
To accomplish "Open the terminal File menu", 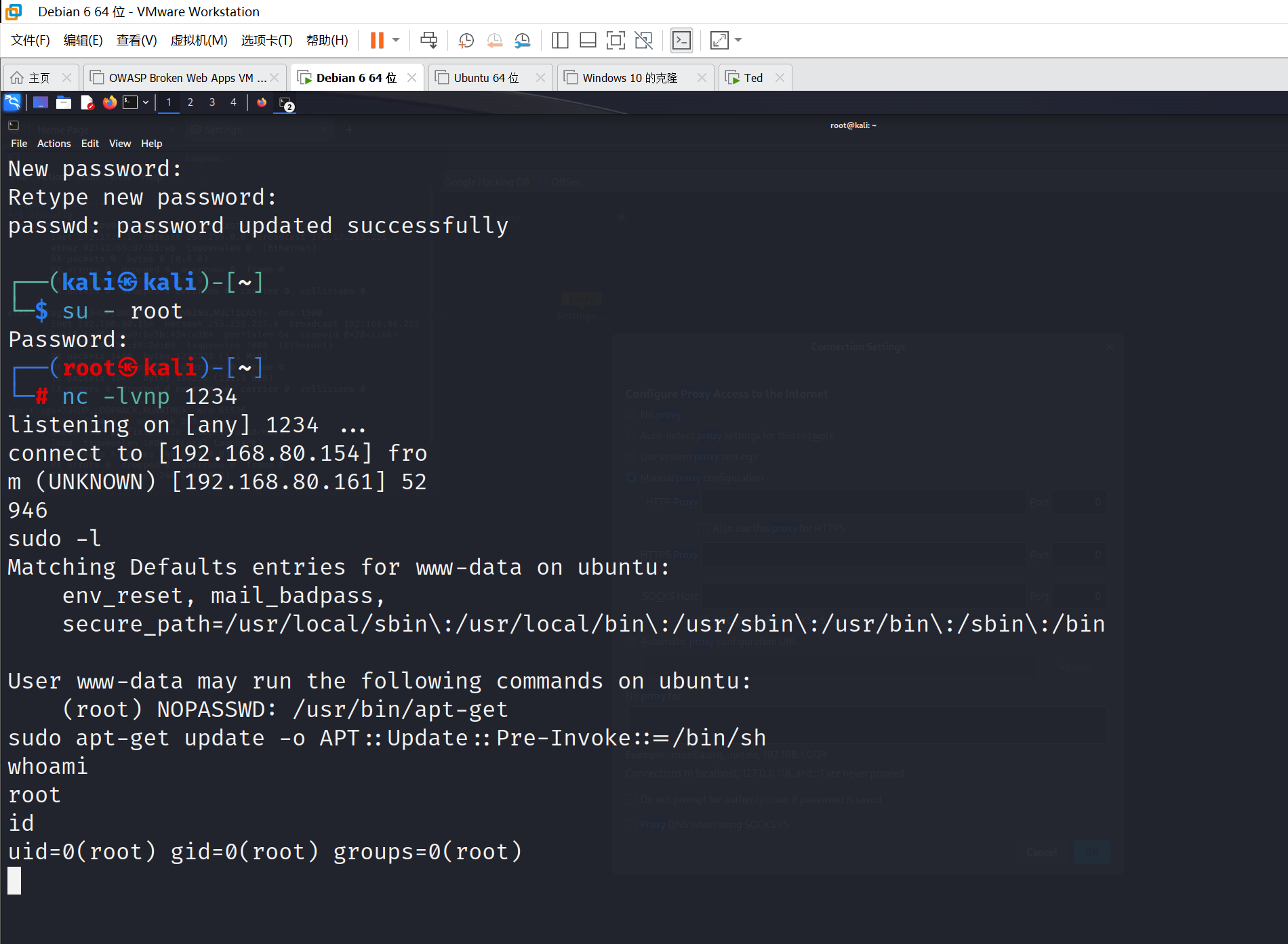I will pyautogui.click(x=19, y=144).
